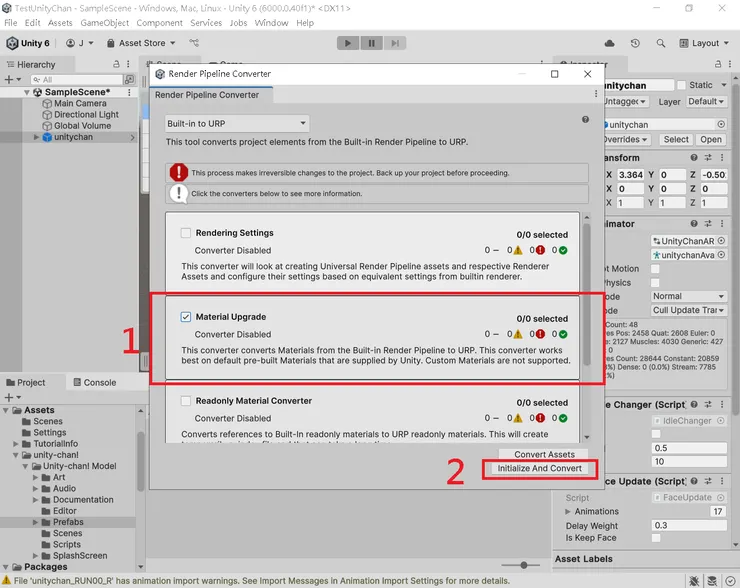Open the Hierarchy panel options menu
The width and height of the screenshot is (740, 588).
[128, 64]
